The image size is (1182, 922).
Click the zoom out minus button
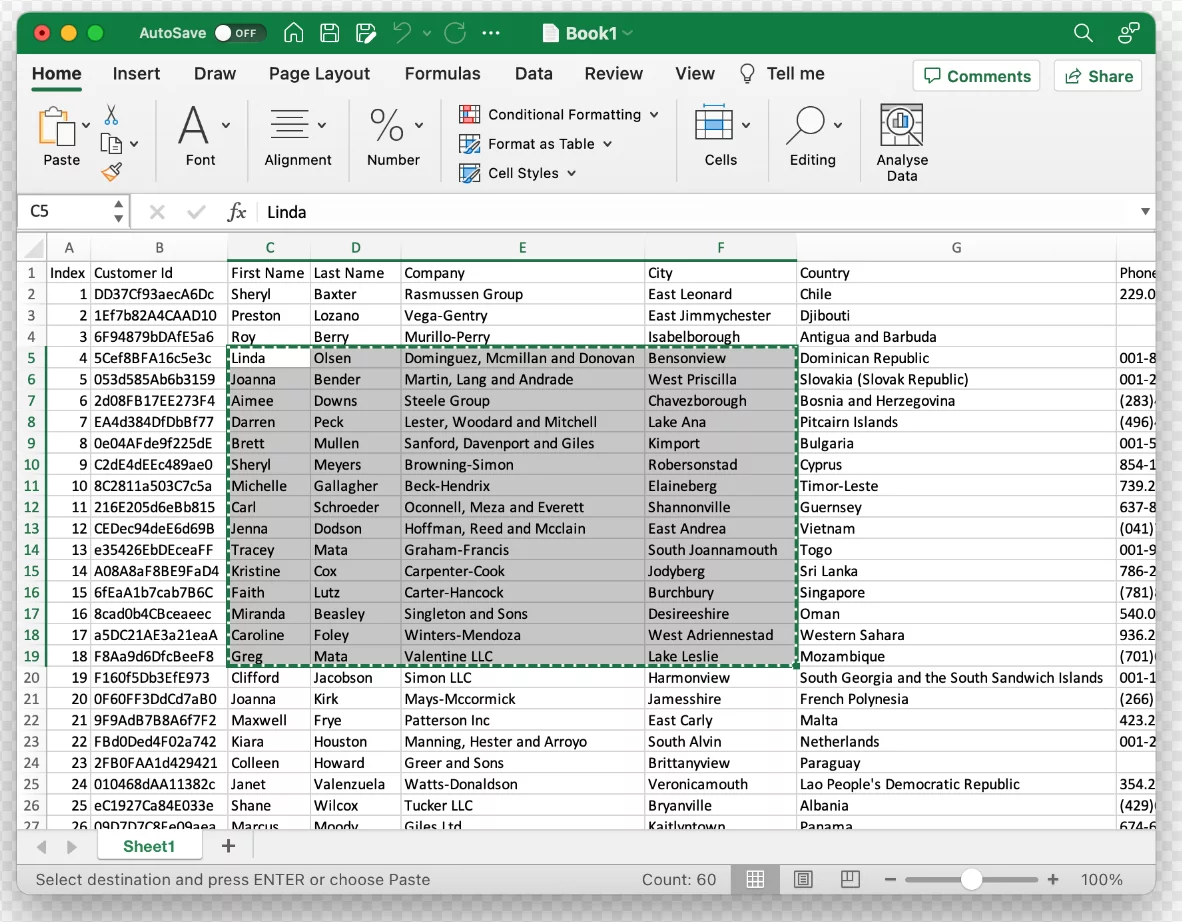tap(890, 879)
